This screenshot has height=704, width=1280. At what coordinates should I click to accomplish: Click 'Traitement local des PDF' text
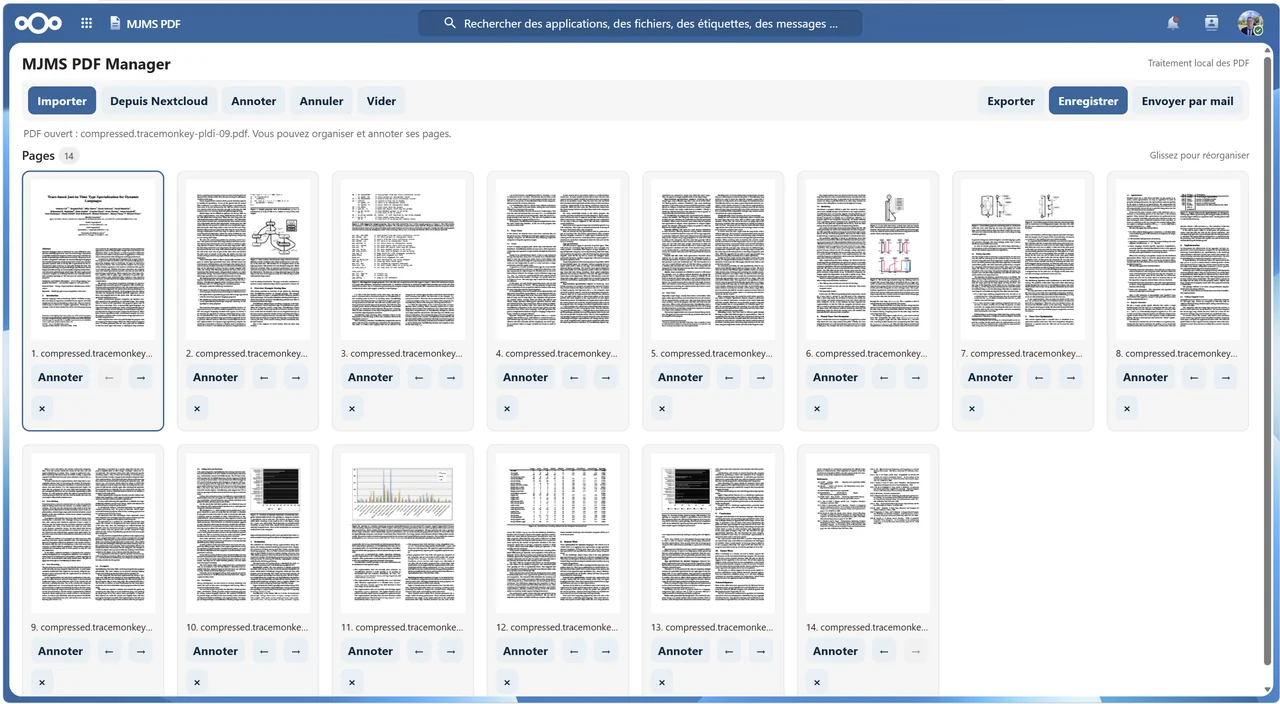pyautogui.click(x=1198, y=63)
